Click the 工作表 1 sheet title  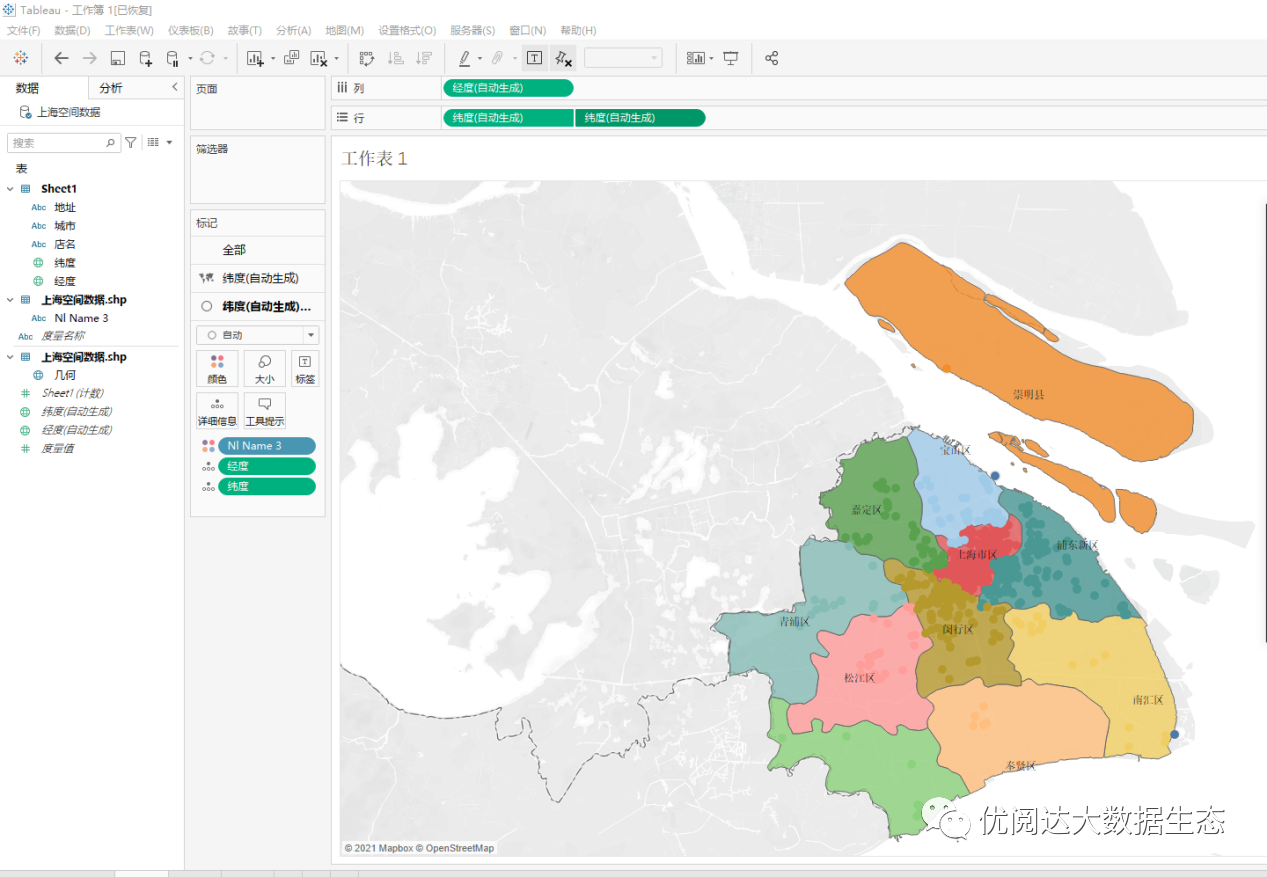click(x=374, y=158)
